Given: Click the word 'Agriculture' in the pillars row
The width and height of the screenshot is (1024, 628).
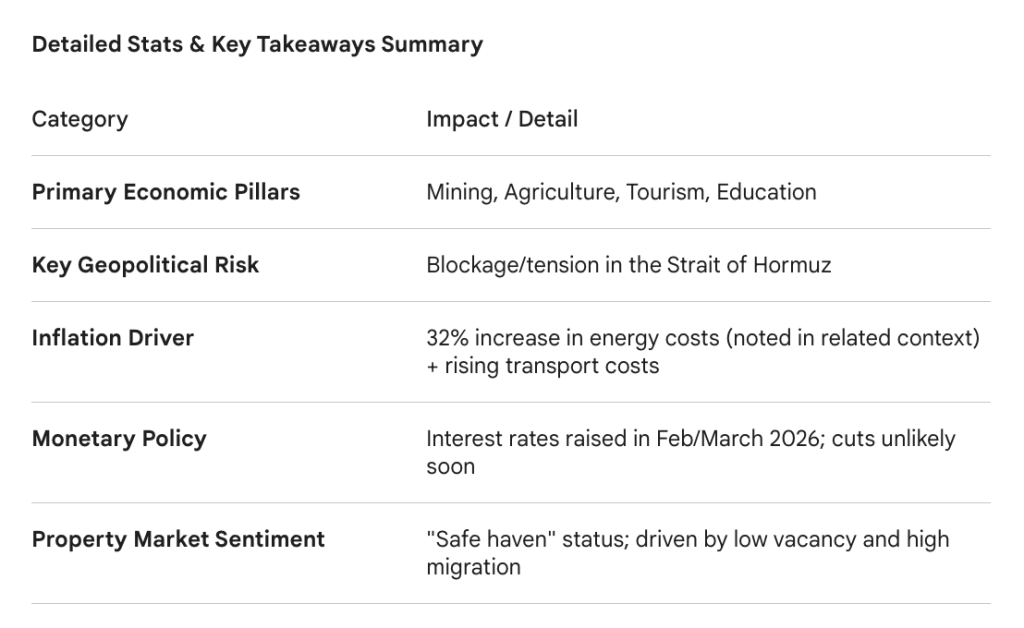Looking at the screenshot, I should [x=561, y=192].
